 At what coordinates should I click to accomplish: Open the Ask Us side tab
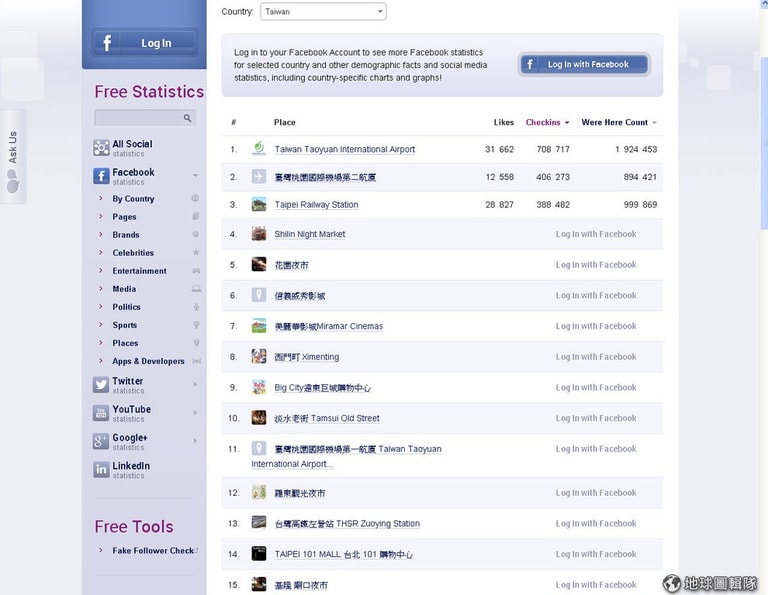[x=13, y=157]
